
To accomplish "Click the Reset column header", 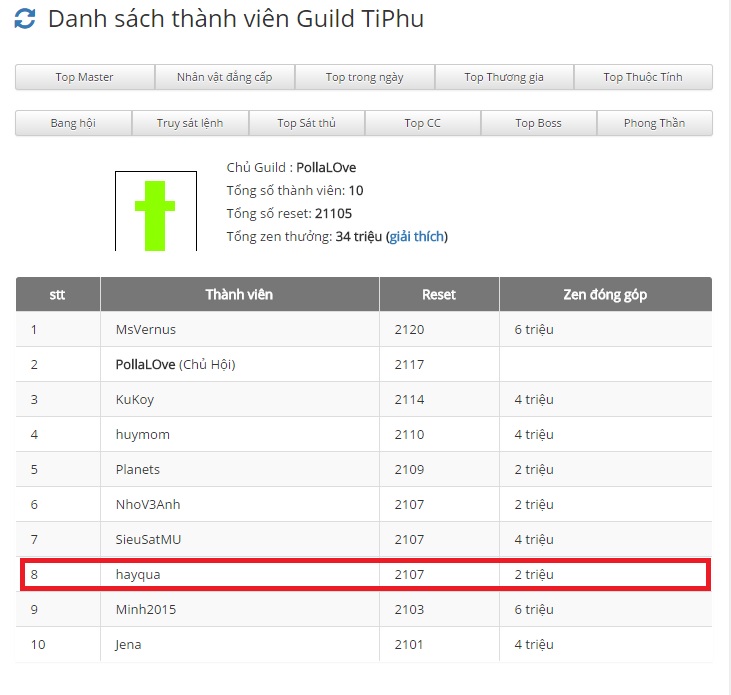I will point(439,294).
